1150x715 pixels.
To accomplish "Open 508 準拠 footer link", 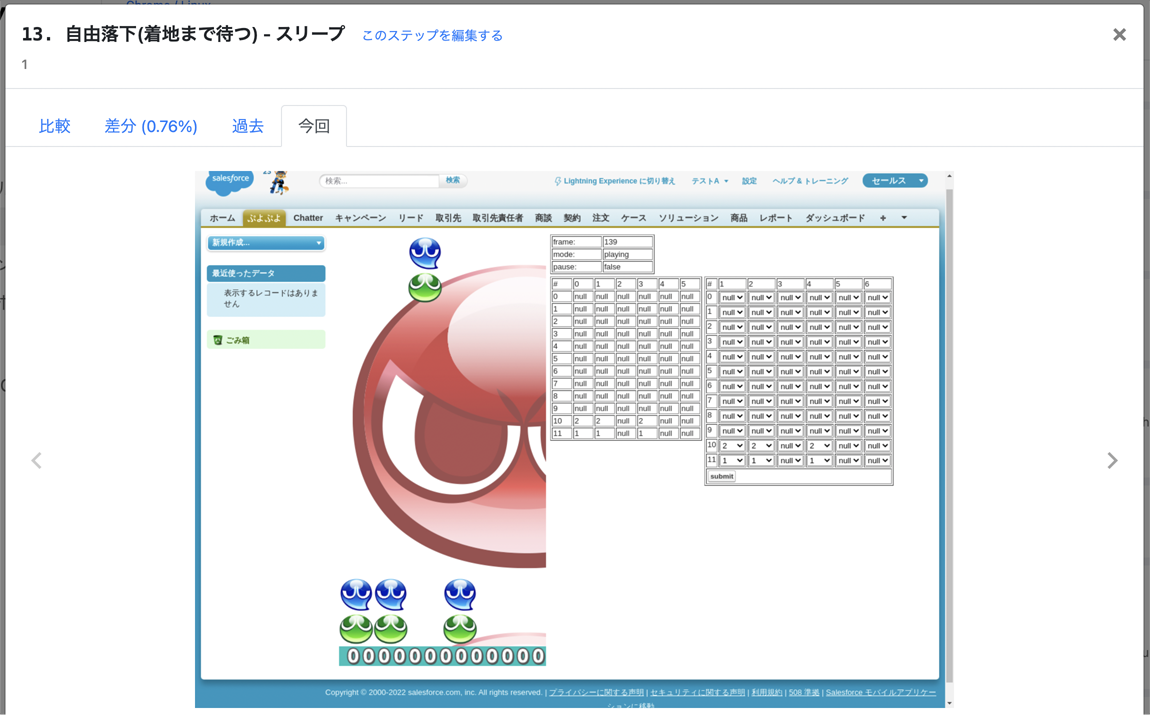I will 804,692.
